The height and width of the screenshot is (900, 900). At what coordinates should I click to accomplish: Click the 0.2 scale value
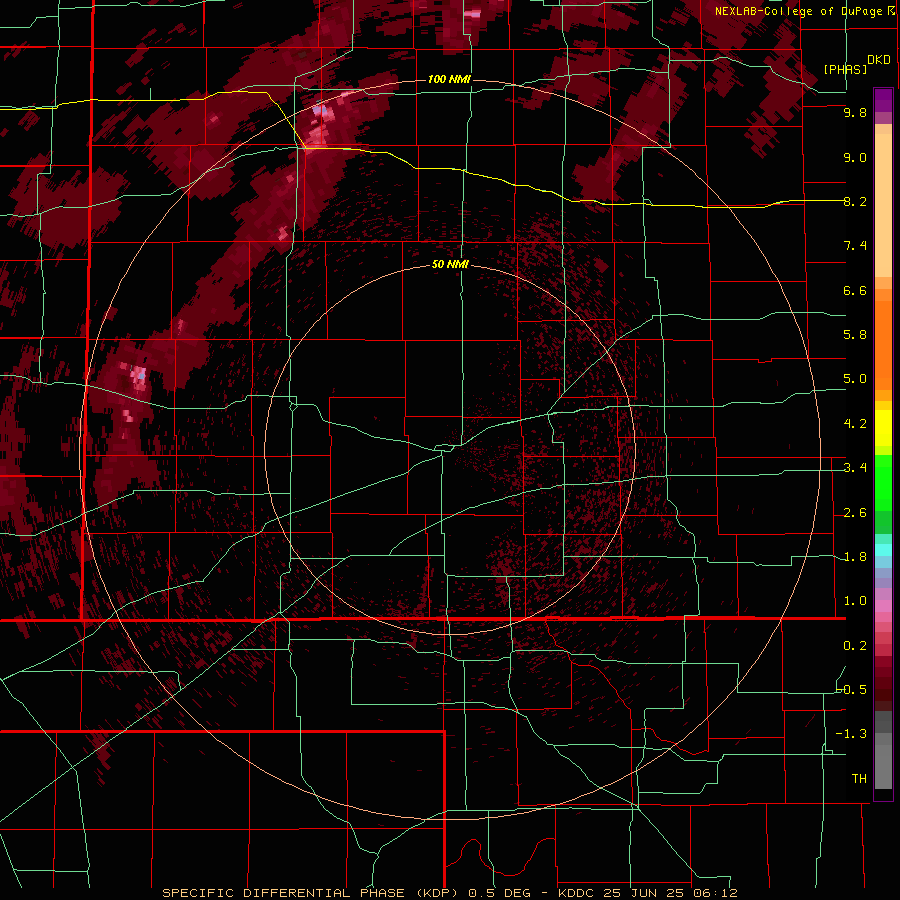[855, 646]
